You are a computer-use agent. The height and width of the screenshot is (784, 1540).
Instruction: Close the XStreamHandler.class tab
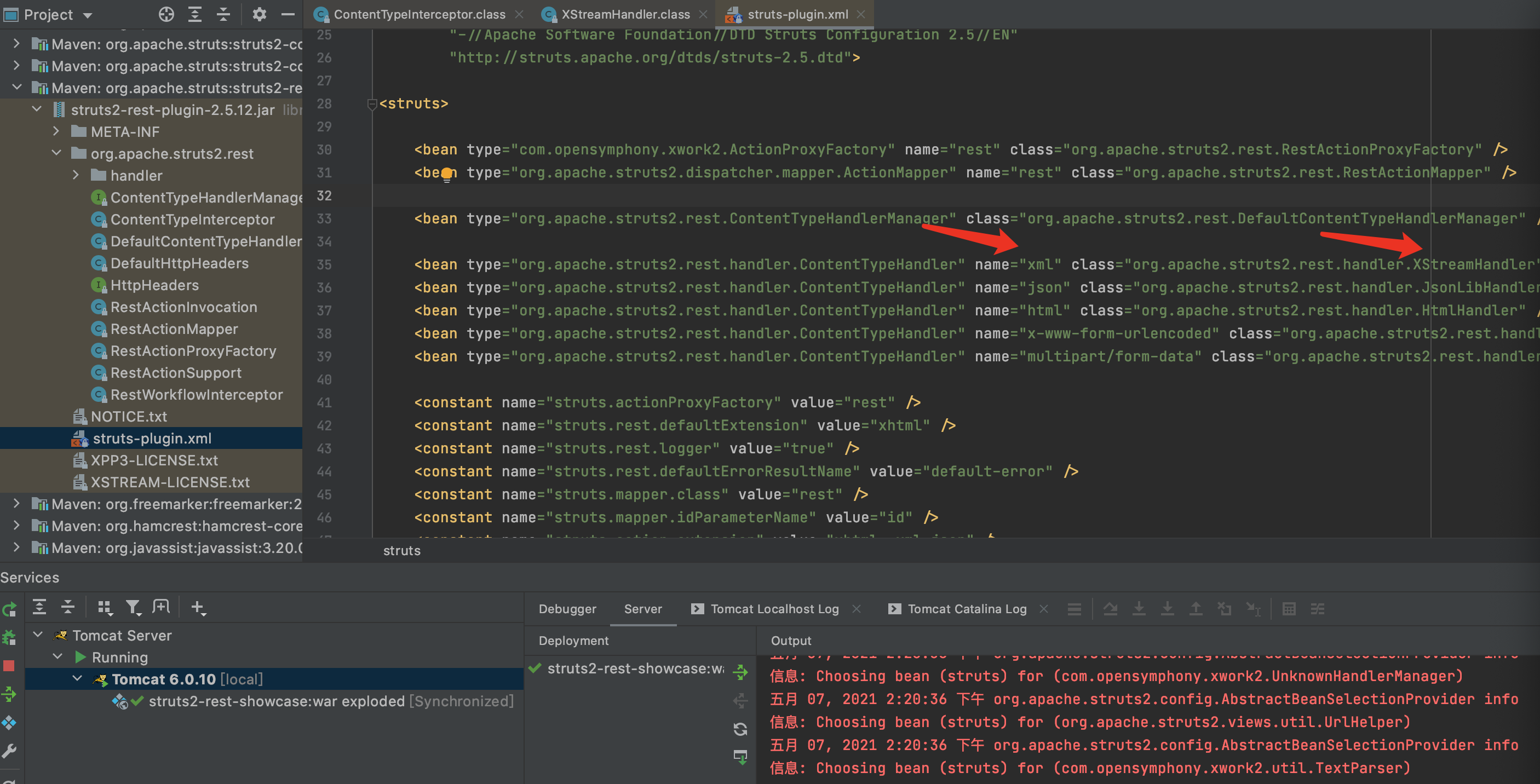704,14
